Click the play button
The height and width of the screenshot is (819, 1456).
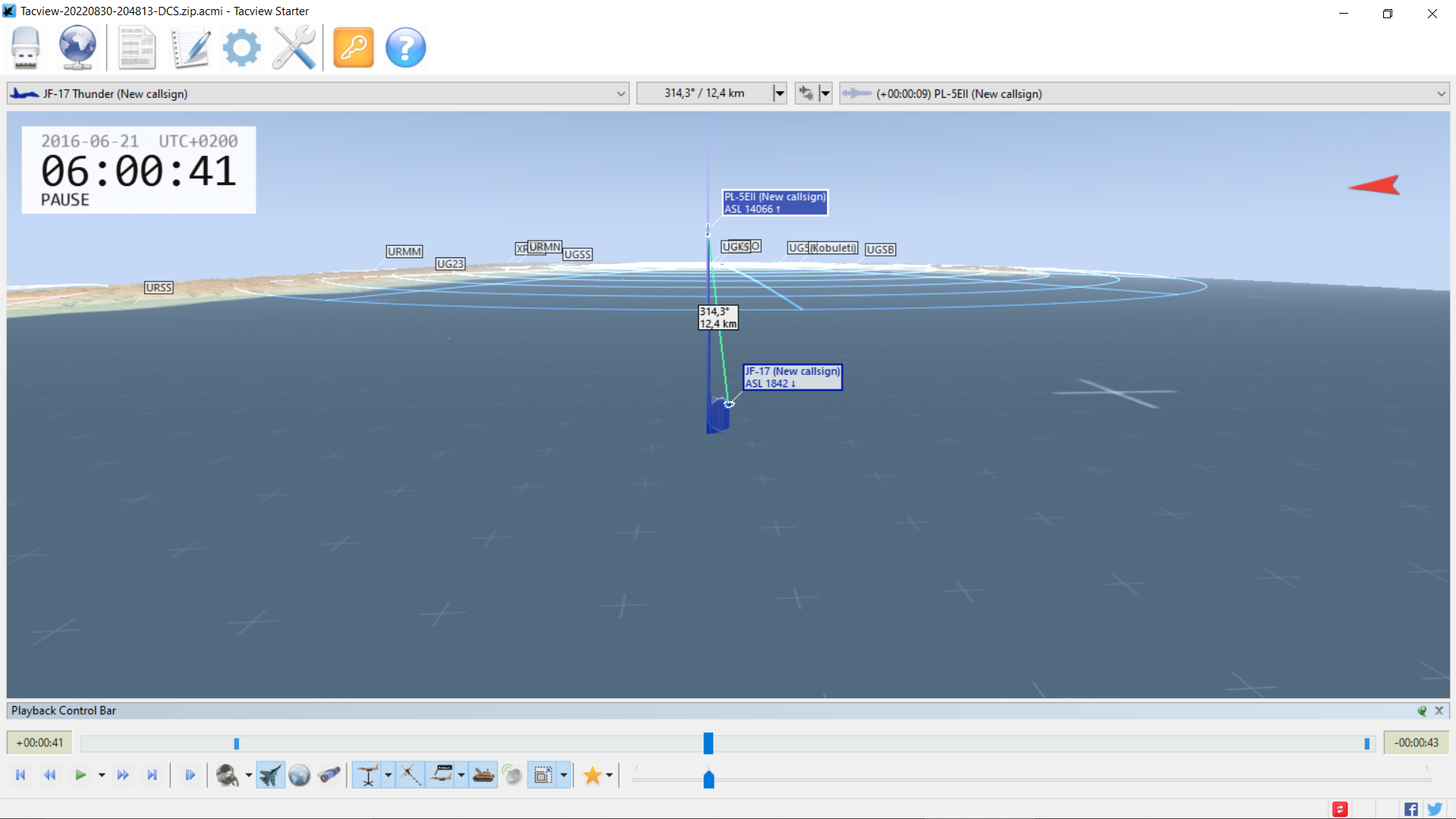pyautogui.click(x=80, y=775)
